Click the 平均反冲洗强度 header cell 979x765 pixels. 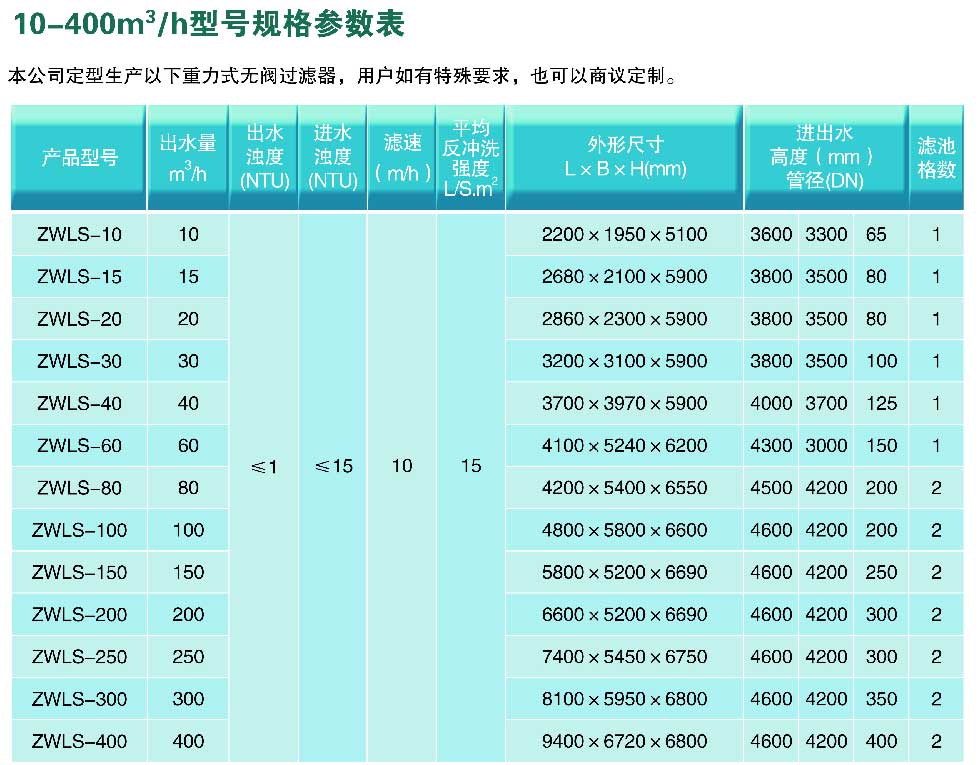click(x=471, y=157)
